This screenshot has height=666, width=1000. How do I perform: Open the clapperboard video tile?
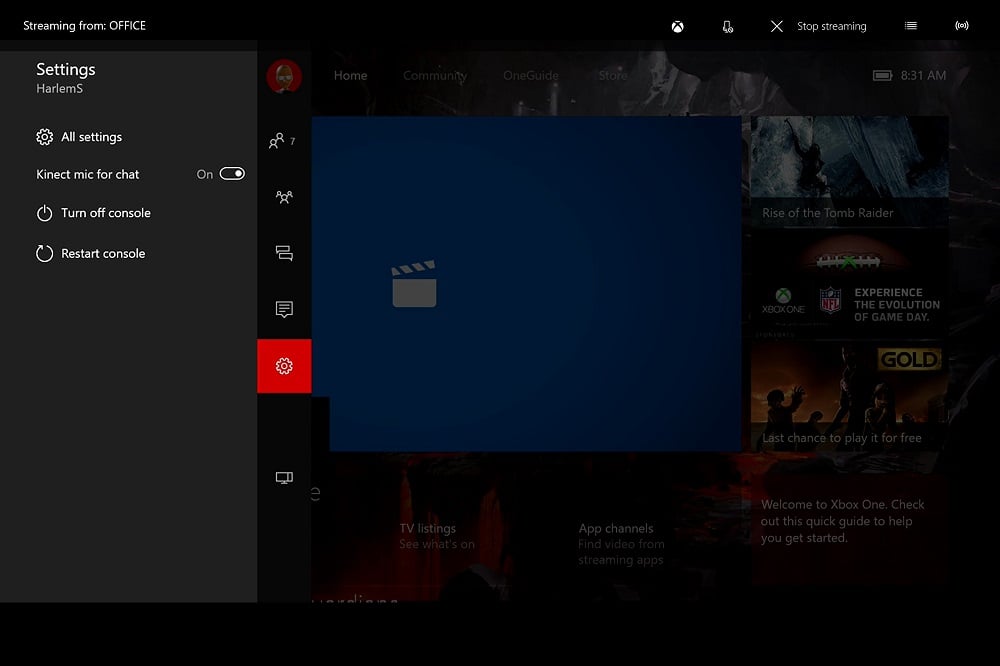point(527,284)
